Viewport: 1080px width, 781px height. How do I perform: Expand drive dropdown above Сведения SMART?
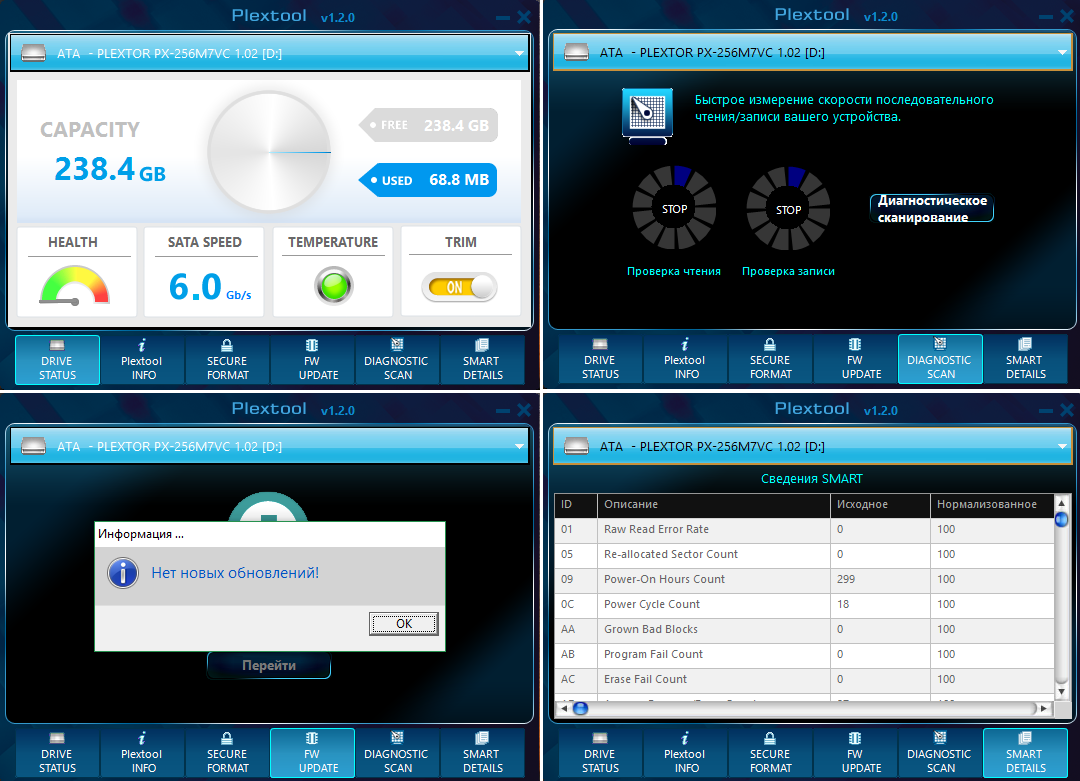[1061, 446]
